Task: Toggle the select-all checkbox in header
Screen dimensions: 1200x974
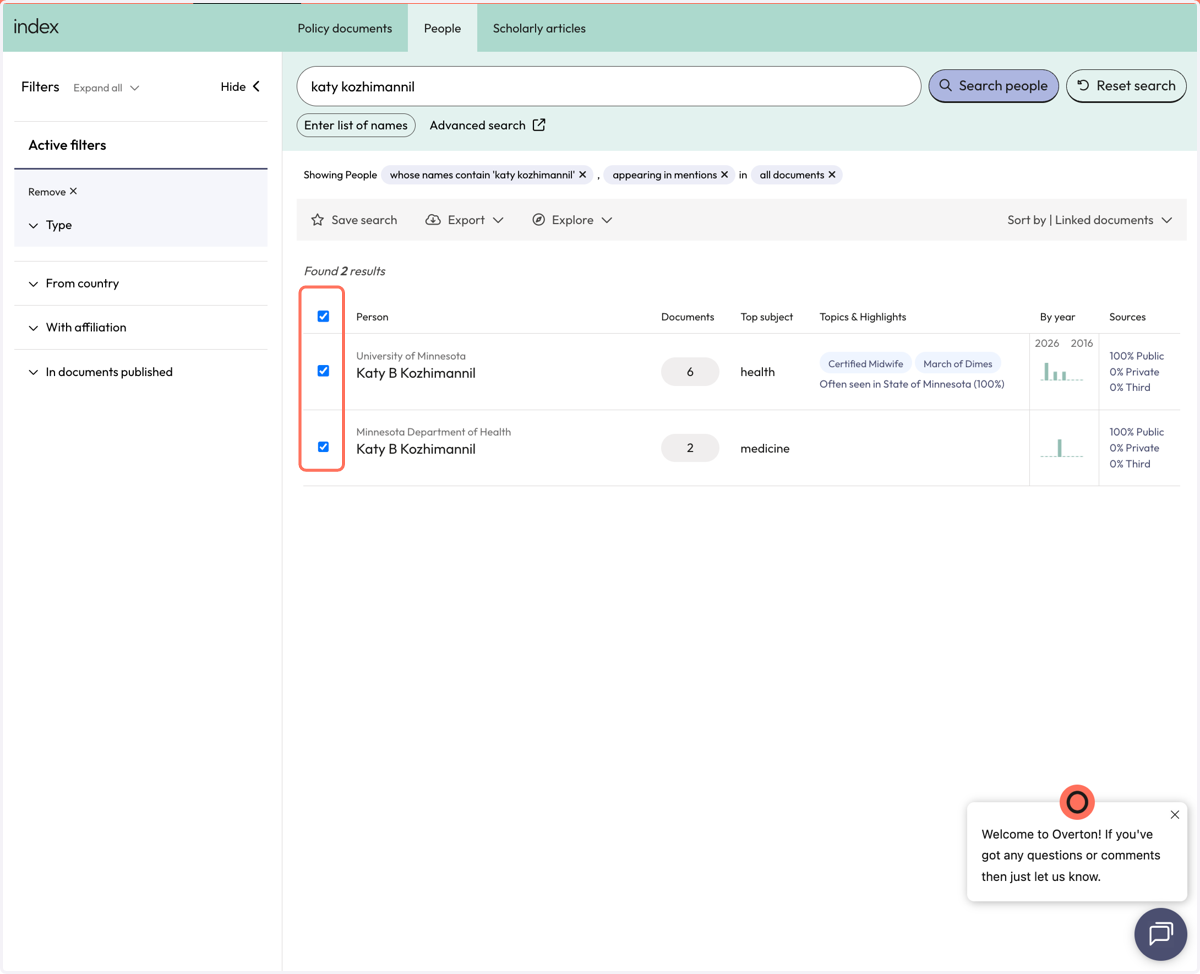Action: pyautogui.click(x=323, y=316)
